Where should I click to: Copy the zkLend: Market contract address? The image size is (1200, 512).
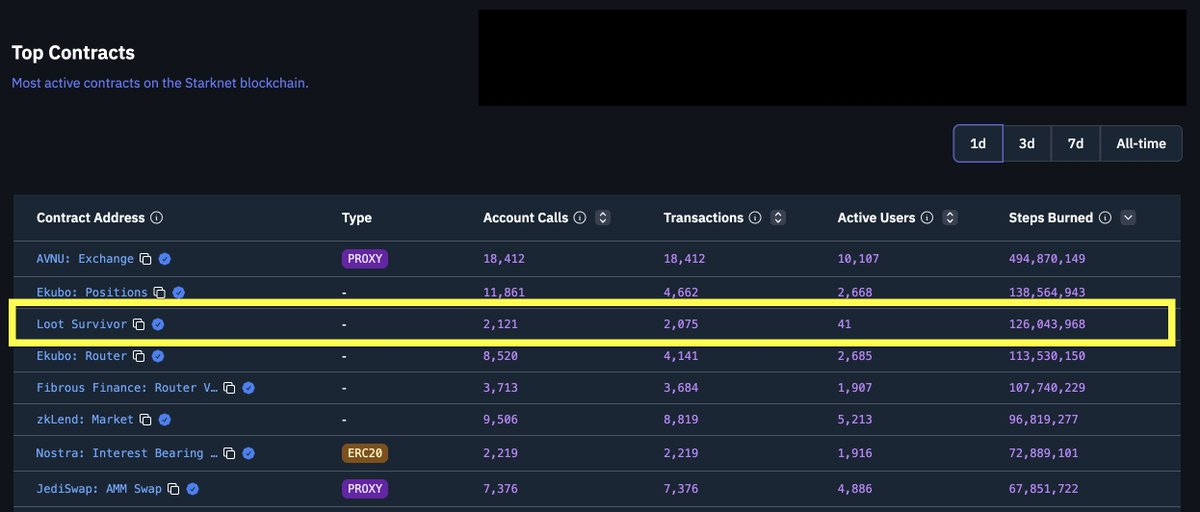[146, 420]
